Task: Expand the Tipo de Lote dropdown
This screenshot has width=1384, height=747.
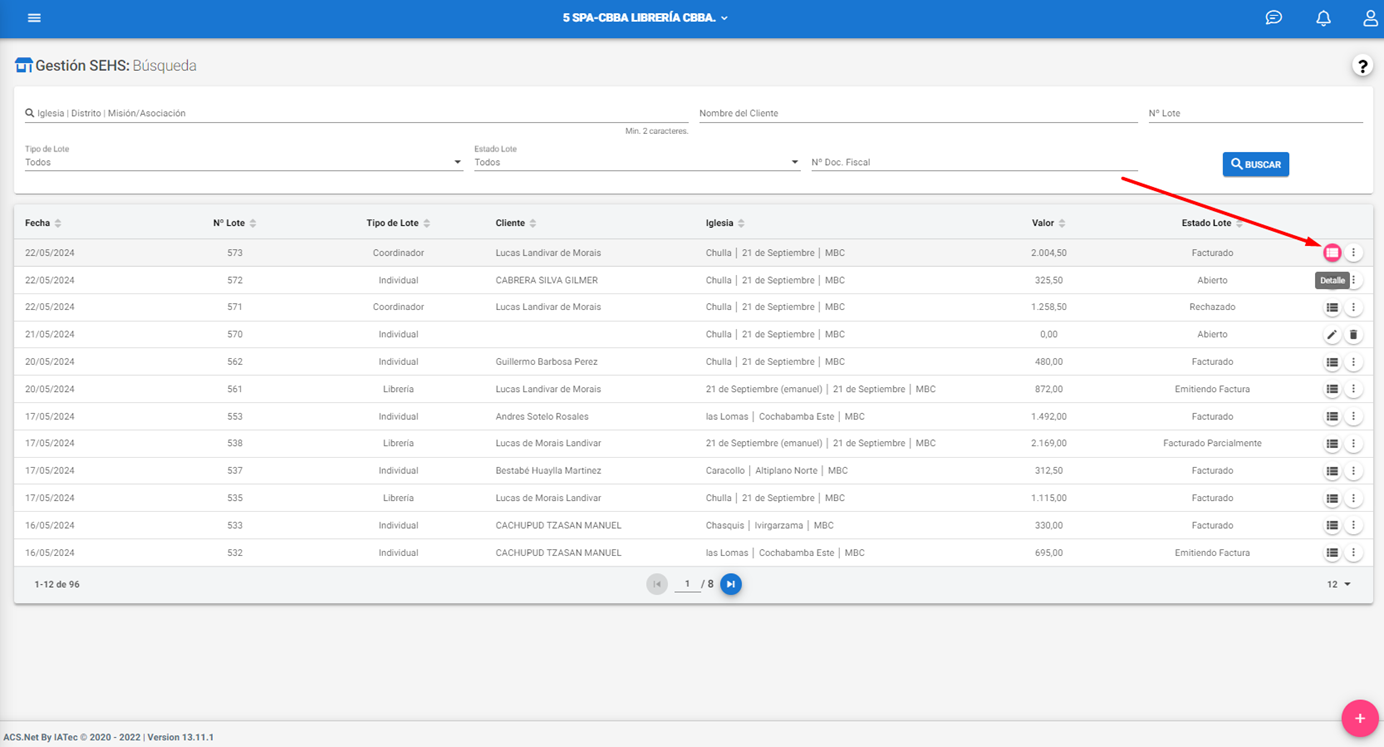Action: click(243, 162)
